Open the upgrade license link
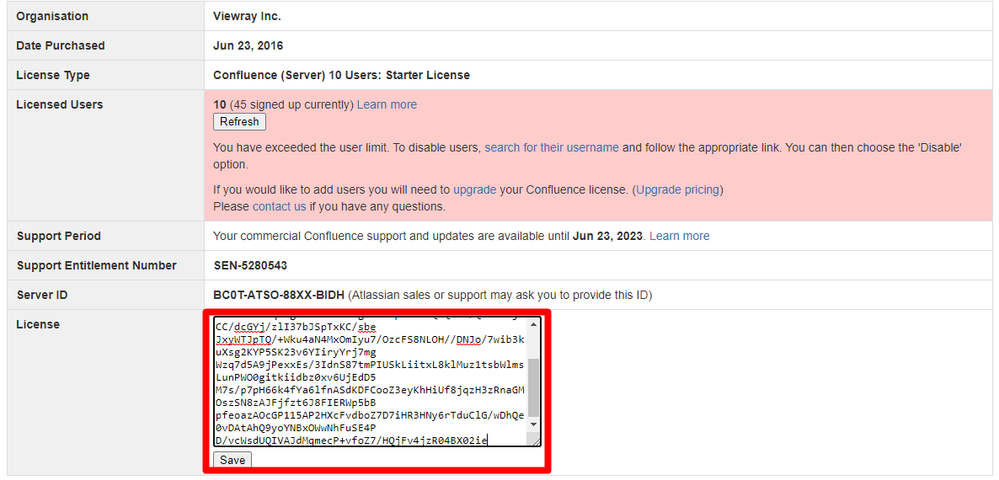 (x=474, y=190)
